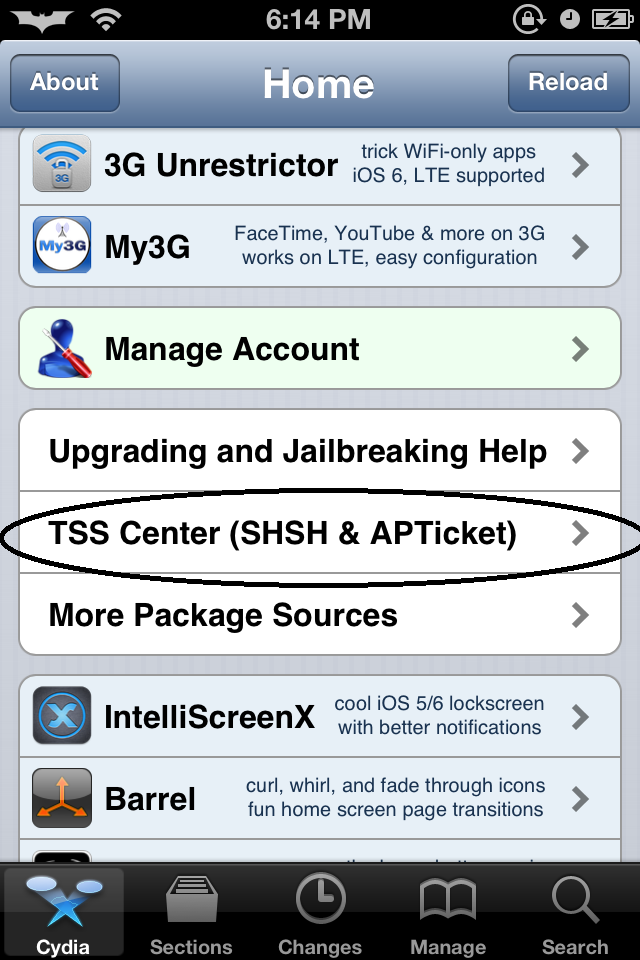
Task: Tap the 6:14 PM clock display
Action: point(320,18)
